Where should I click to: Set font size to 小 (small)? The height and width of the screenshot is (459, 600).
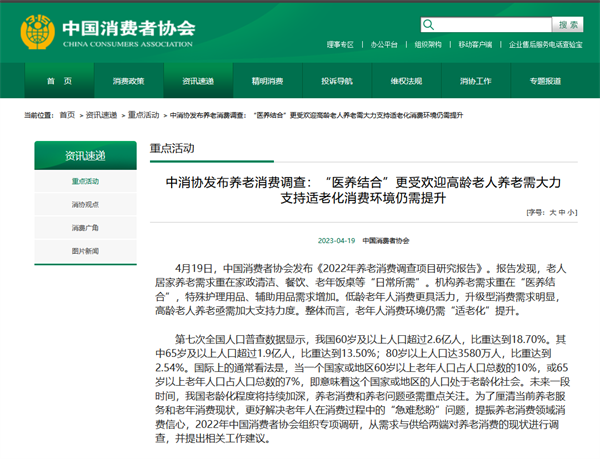(571, 212)
